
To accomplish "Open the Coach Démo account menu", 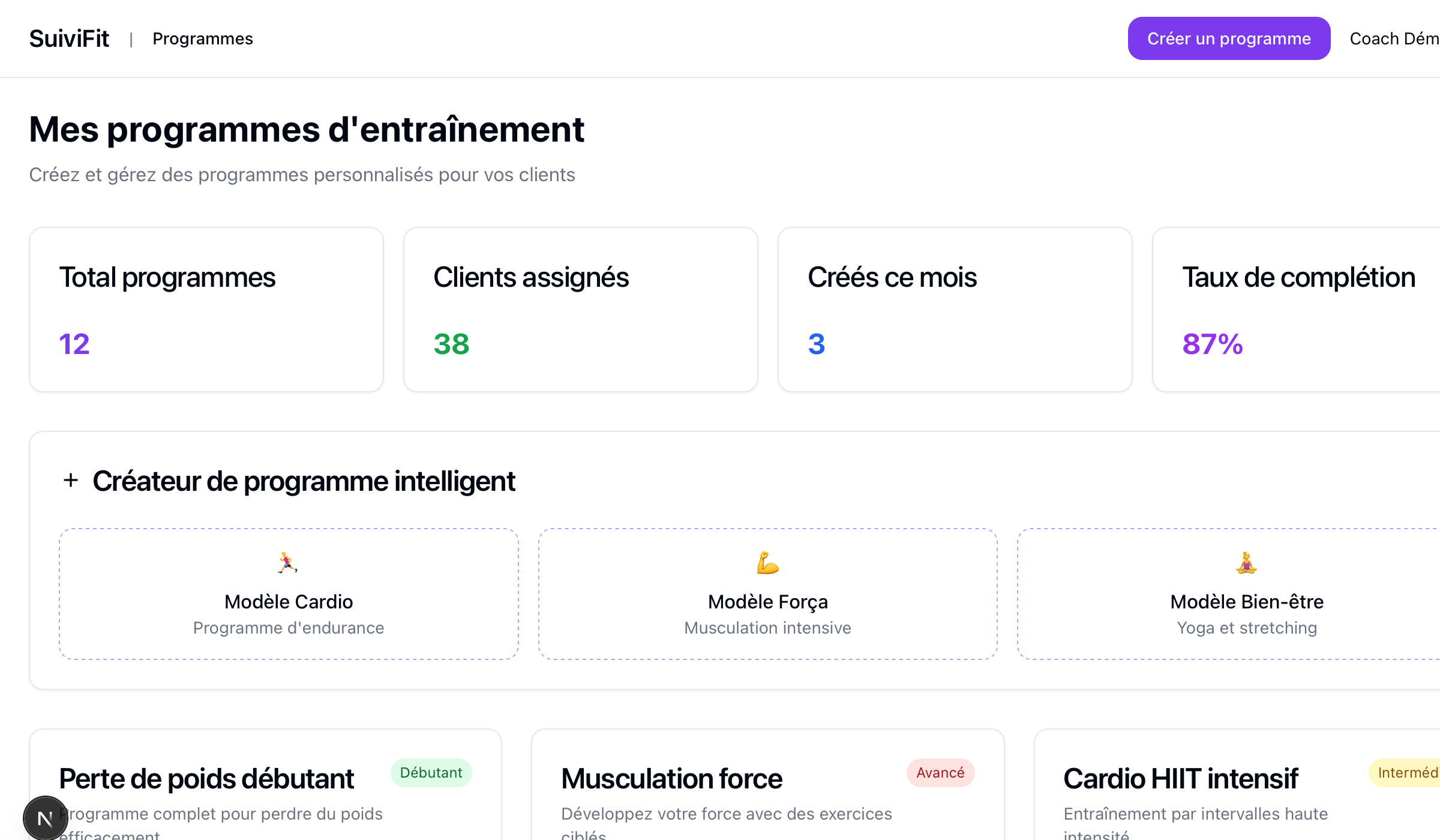I will click(x=1394, y=39).
